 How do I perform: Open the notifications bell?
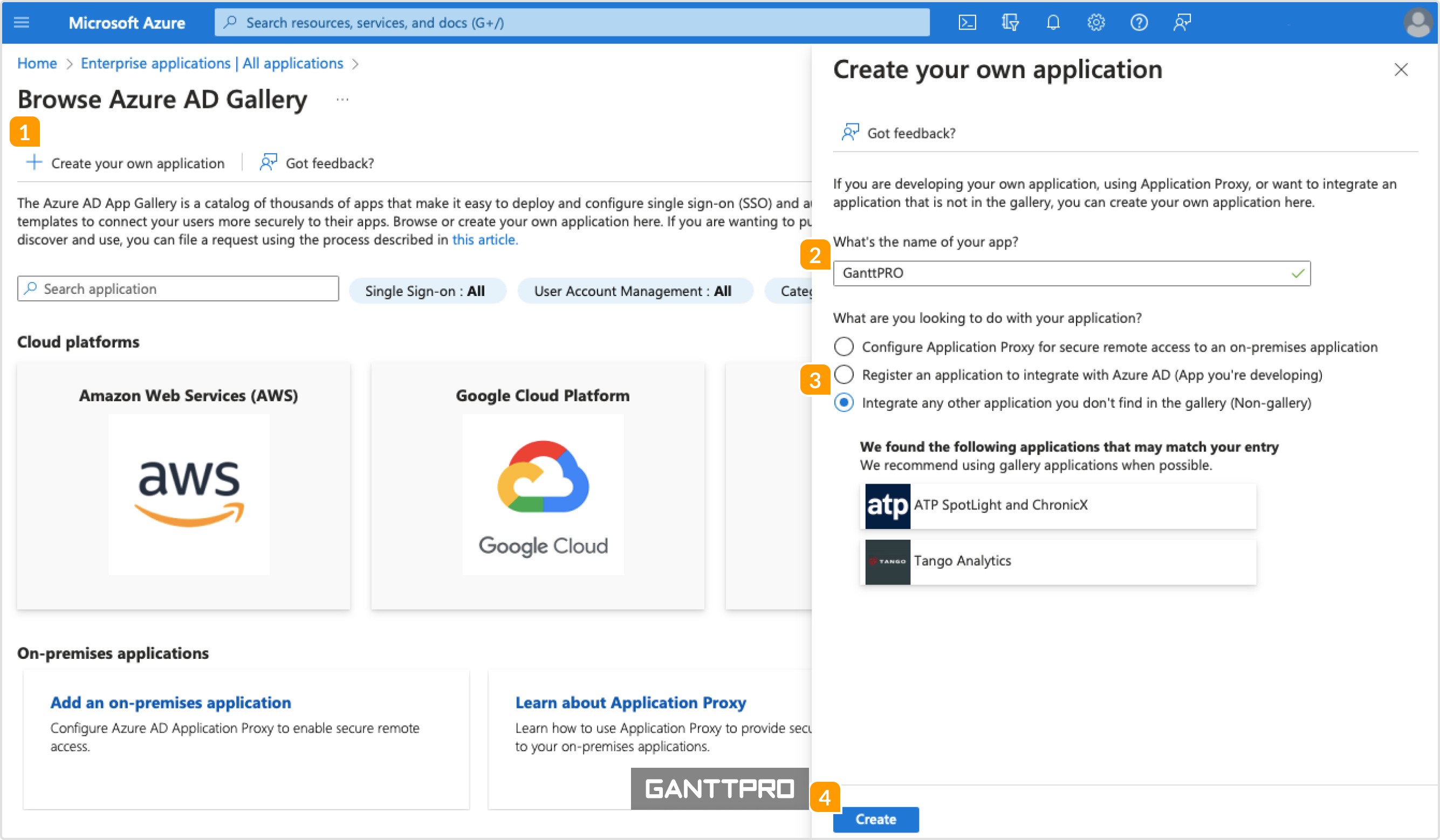pos(1053,22)
